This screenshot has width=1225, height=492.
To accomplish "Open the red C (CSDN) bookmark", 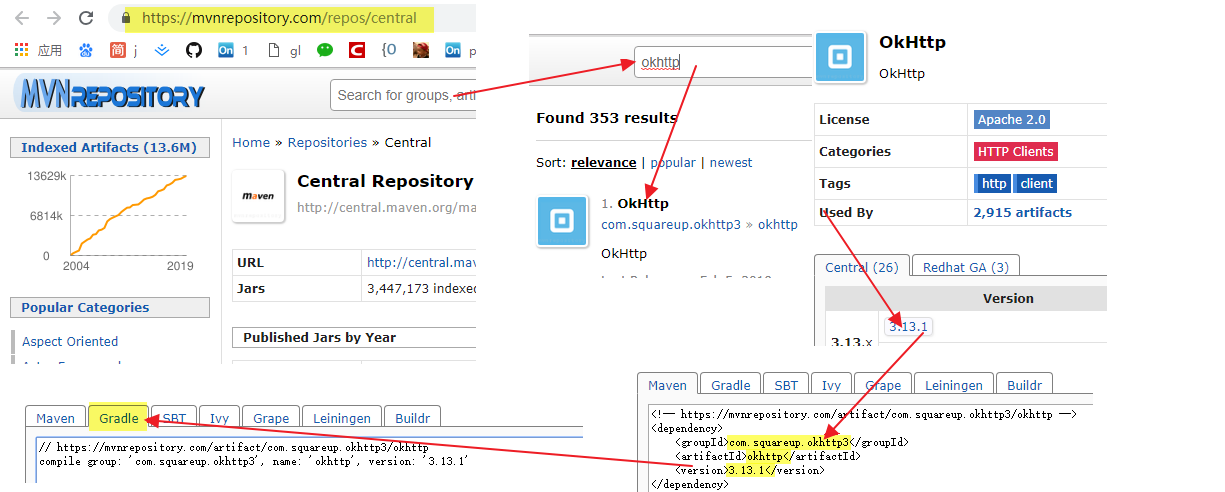I will click(x=357, y=50).
